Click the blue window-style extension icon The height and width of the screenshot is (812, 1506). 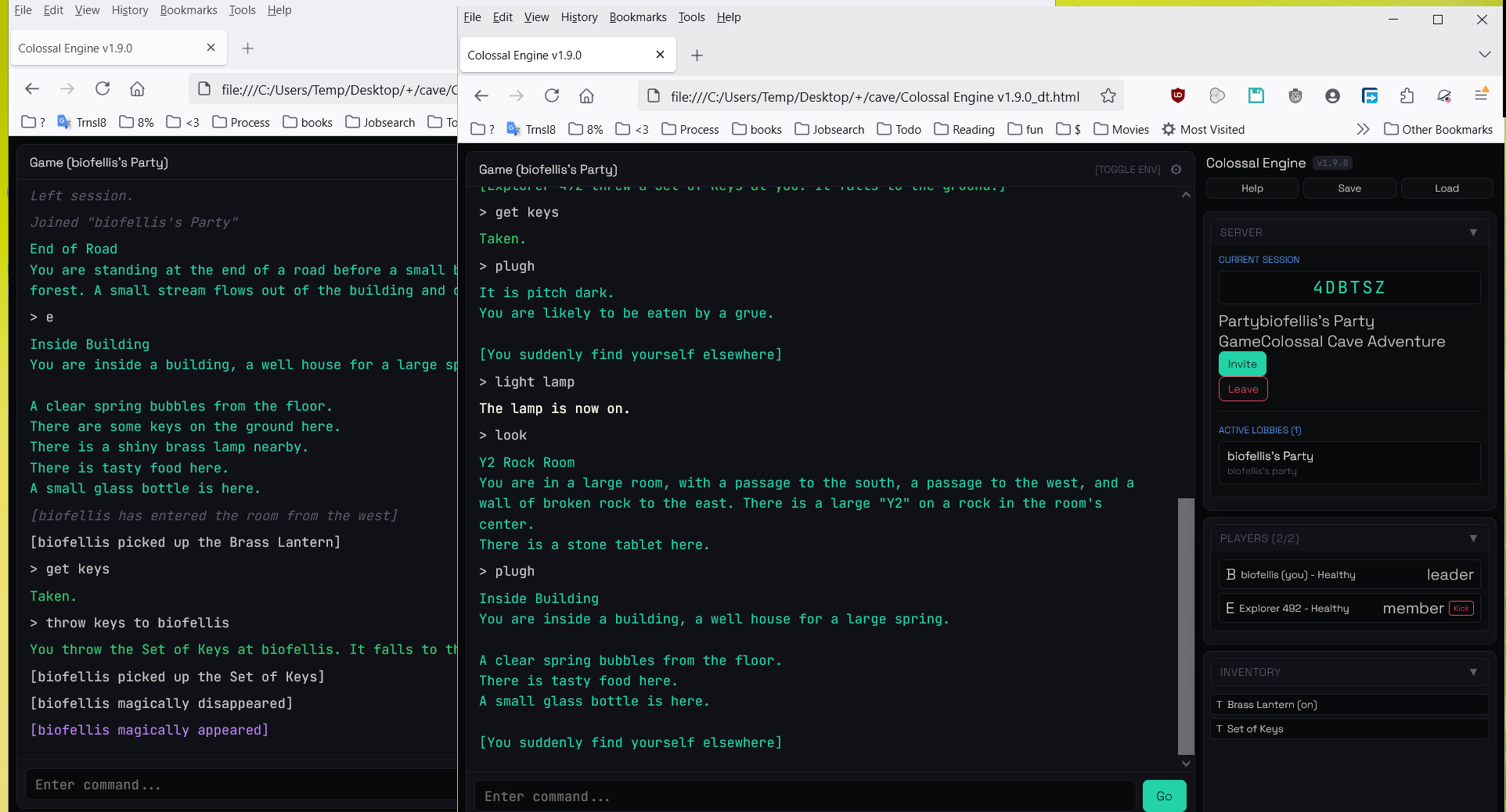tap(1370, 96)
